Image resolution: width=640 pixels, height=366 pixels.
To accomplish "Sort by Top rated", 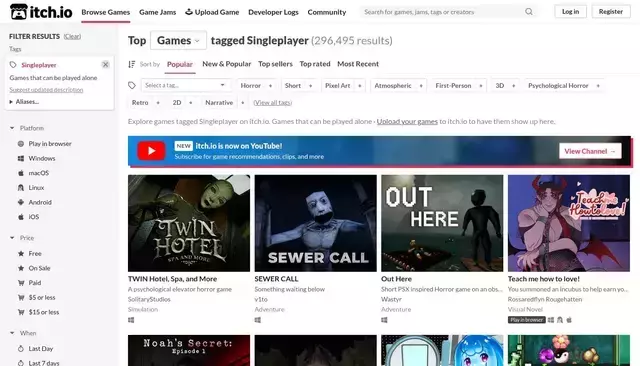I will 315,64.
